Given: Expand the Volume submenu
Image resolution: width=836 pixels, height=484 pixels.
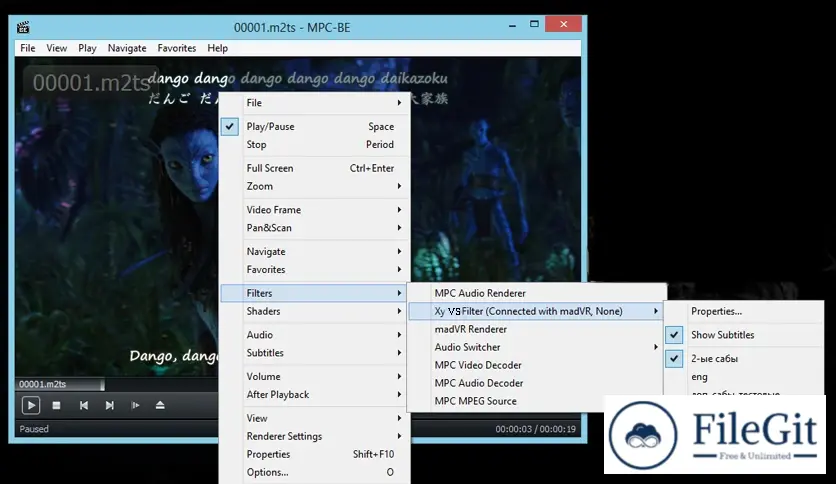Looking at the screenshot, I should (x=315, y=376).
